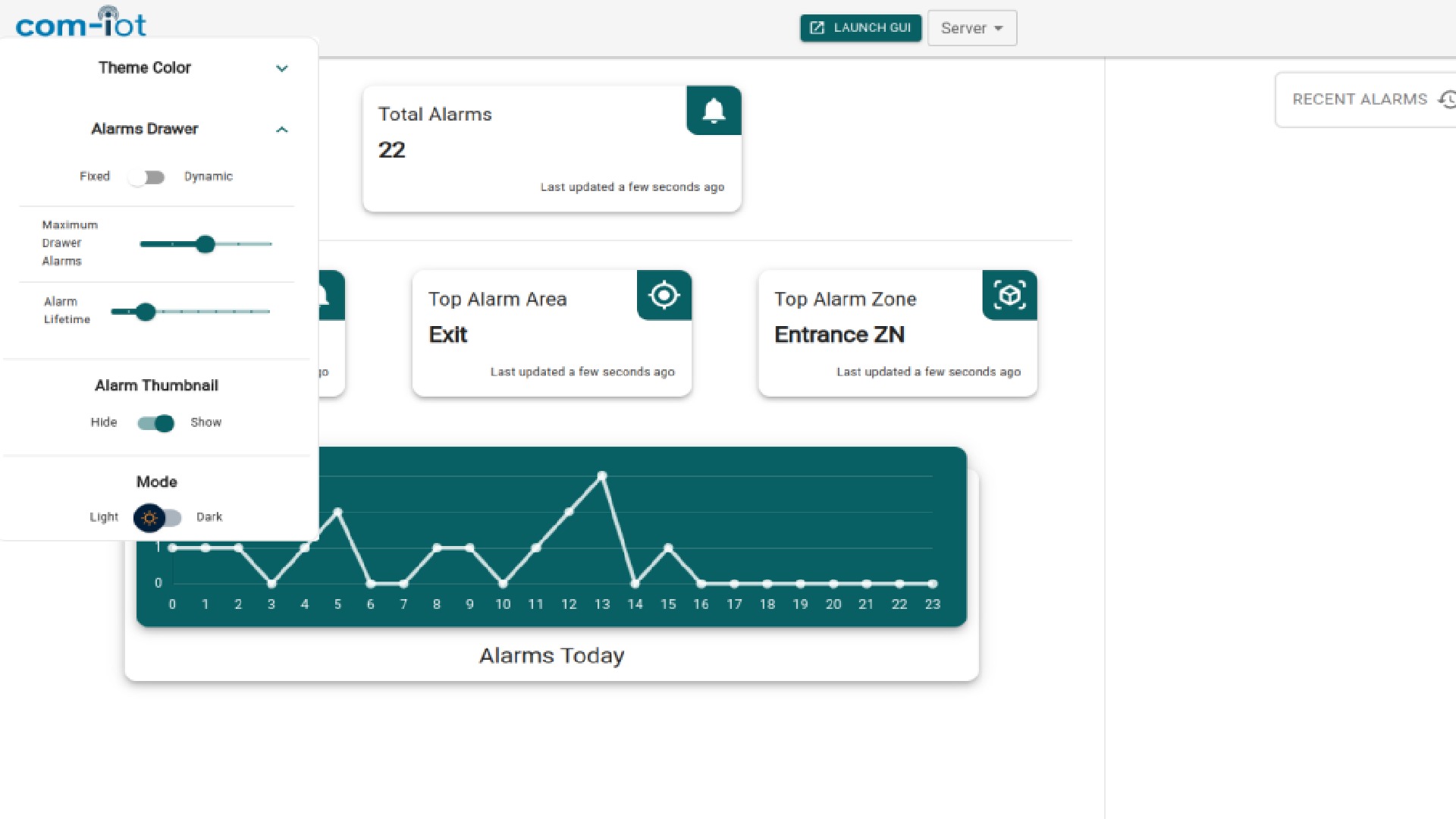
Task: Click the Exit value in Top Alarm Area
Action: (x=448, y=334)
